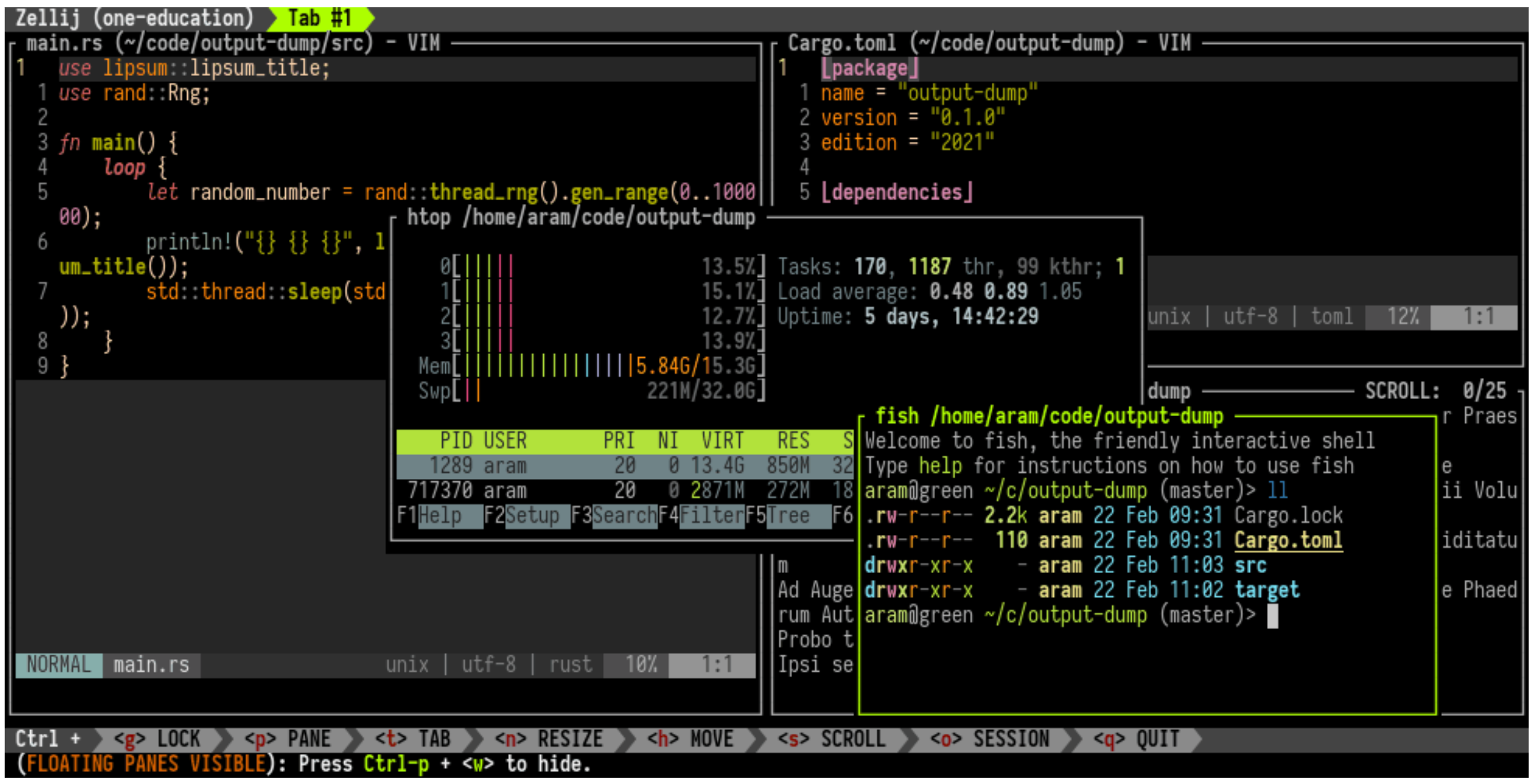
Task: Click PRI column header in htop
Action: [619, 441]
